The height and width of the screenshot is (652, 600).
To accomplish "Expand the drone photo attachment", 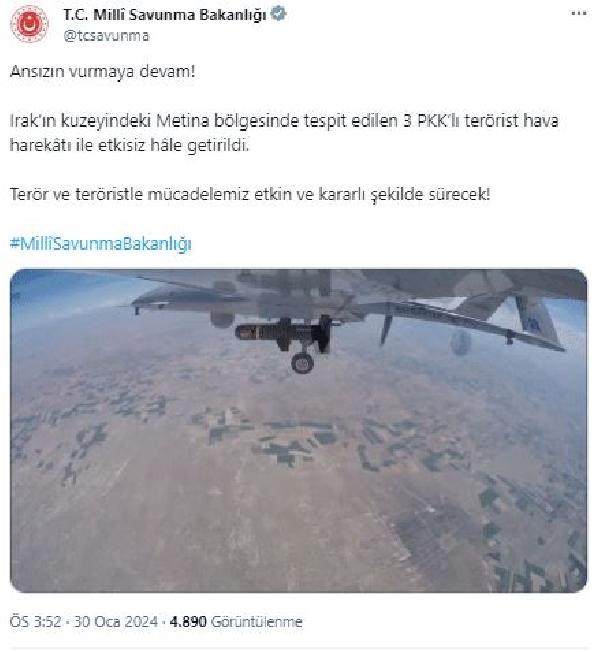I will 298,430.
